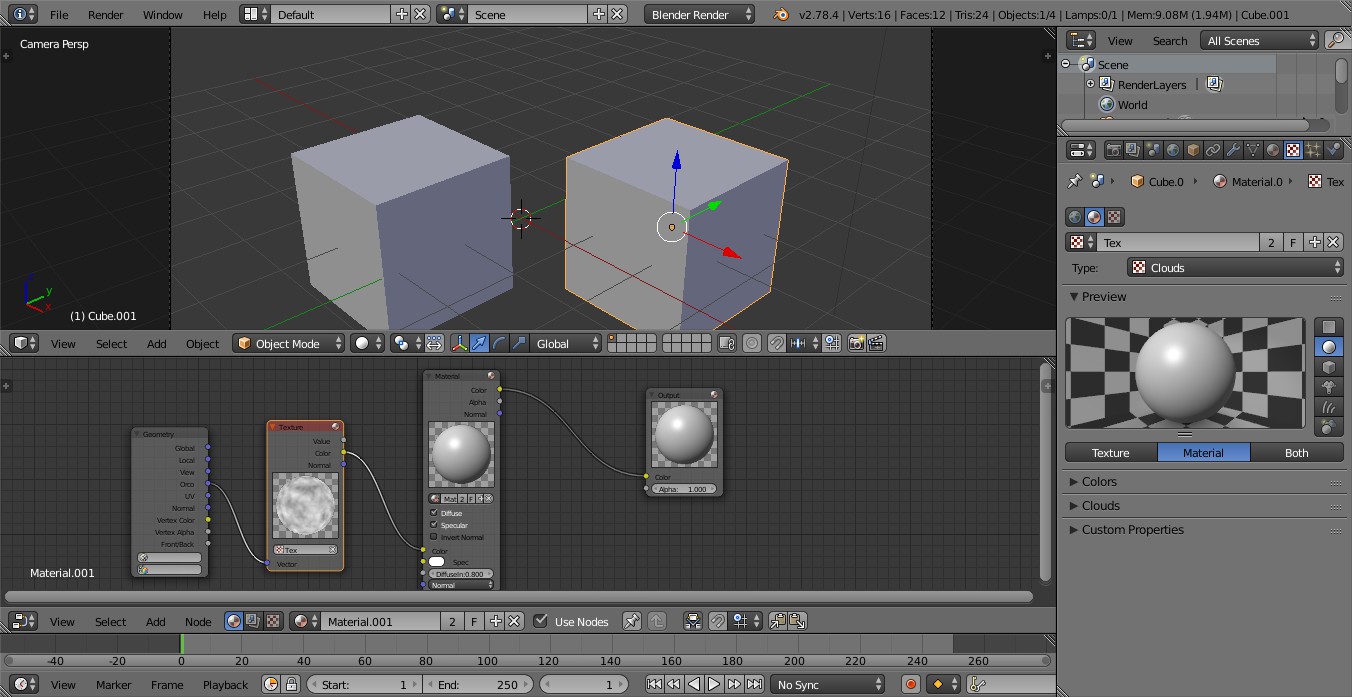Click the white Color swatch in the Material node

click(x=437, y=561)
